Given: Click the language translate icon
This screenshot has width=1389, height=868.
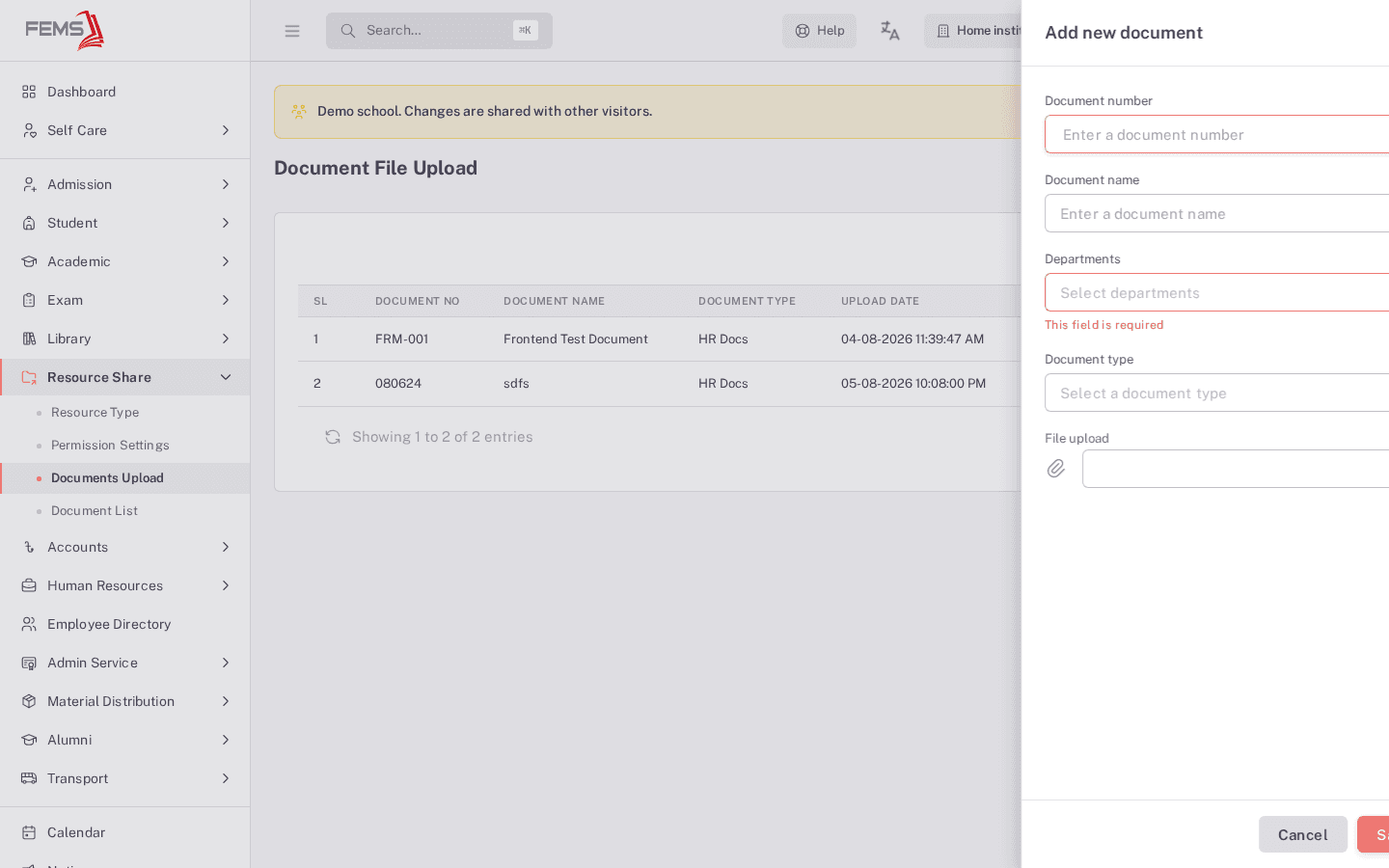Looking at the screenshot, I should click(x=889, y=31).
